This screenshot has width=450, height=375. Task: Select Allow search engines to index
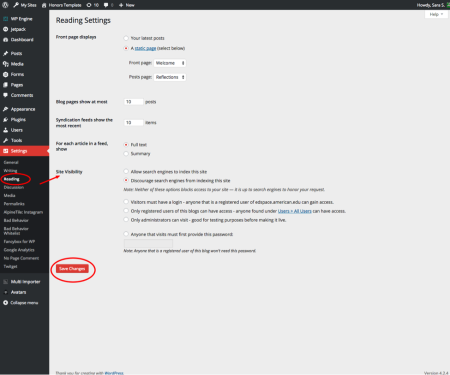(x=126, y=171)
